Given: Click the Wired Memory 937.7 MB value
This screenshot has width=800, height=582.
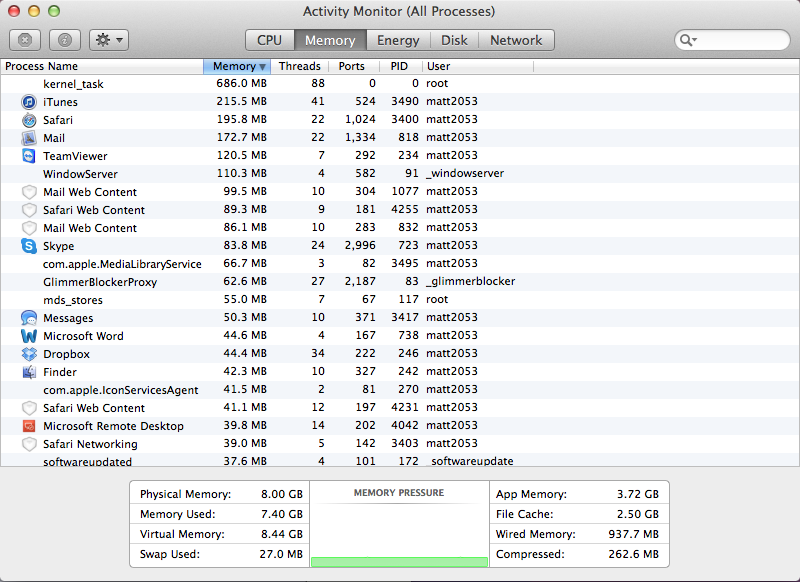Looking at the screenshot, I should click(x=633, y=534).
